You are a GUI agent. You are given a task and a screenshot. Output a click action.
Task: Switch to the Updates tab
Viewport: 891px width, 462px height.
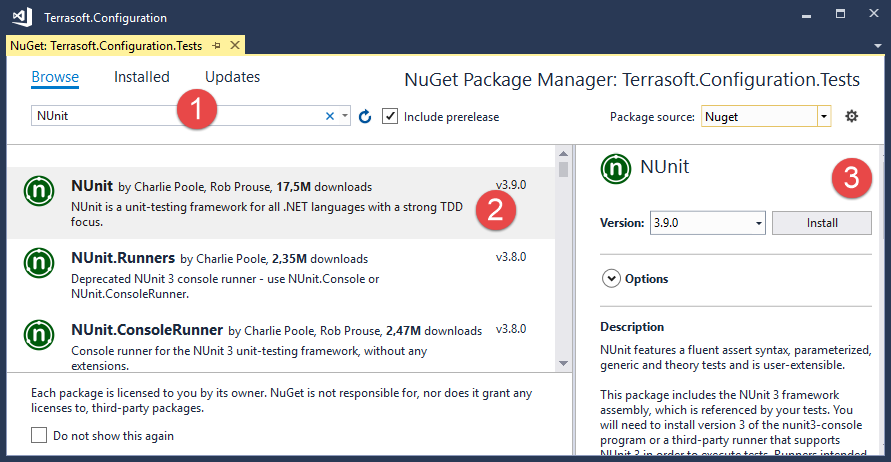pos(232,77)
